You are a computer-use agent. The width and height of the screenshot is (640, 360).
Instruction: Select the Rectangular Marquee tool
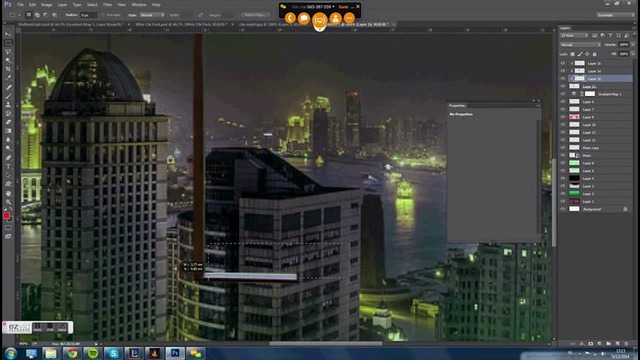click(8, 42)
